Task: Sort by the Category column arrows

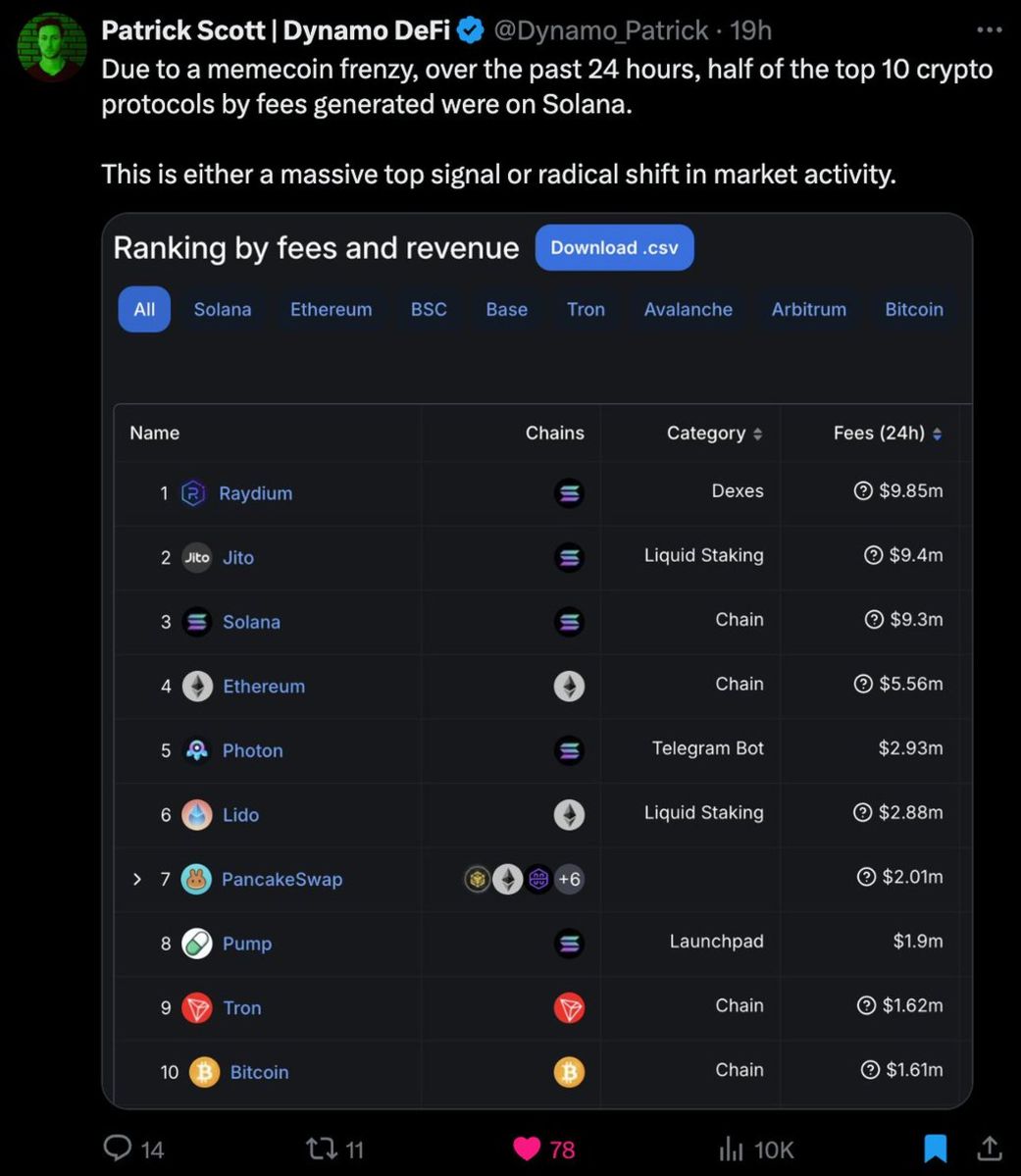Action: [757, 434]
